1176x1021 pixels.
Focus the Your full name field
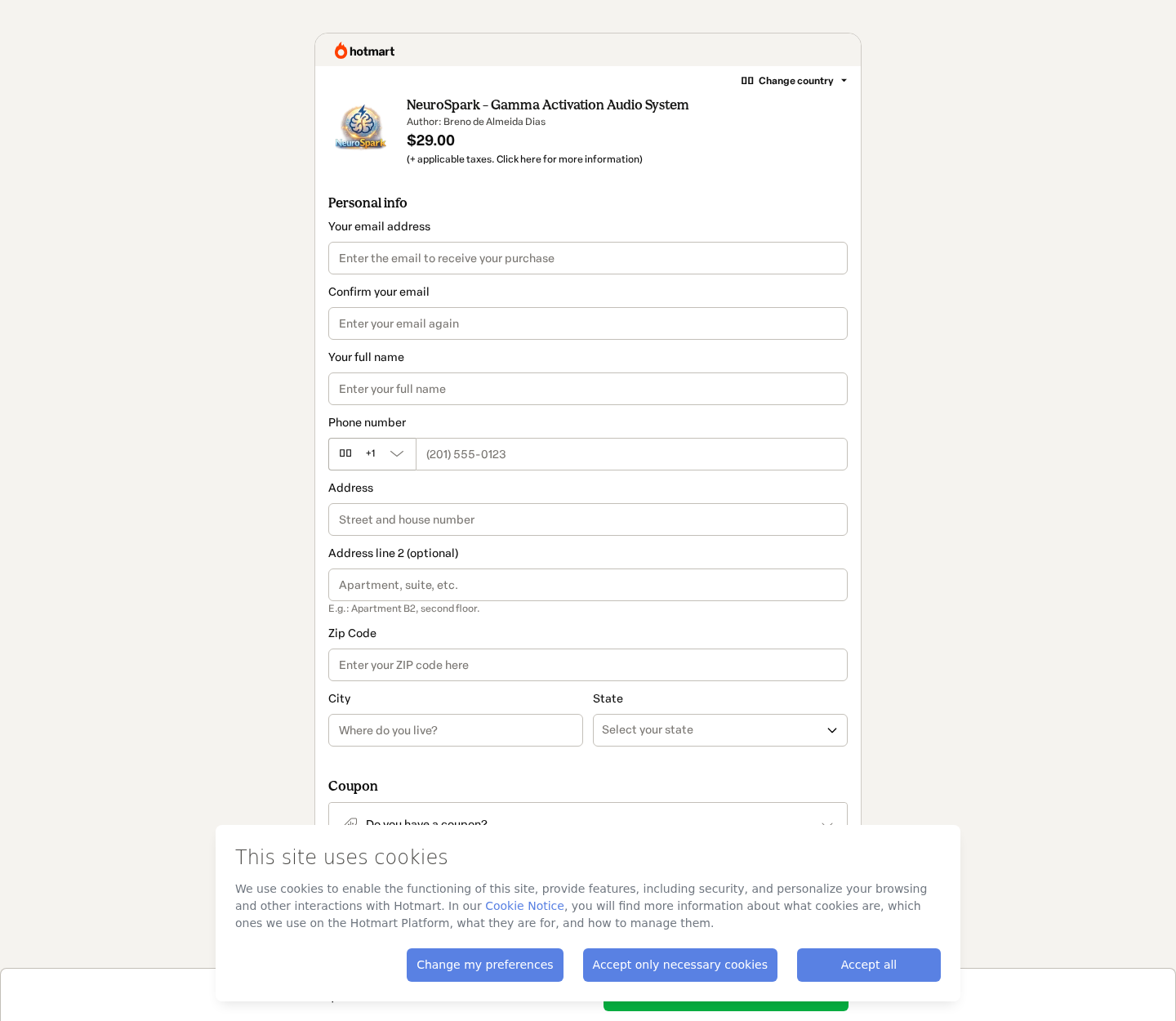tap(588, 389)
